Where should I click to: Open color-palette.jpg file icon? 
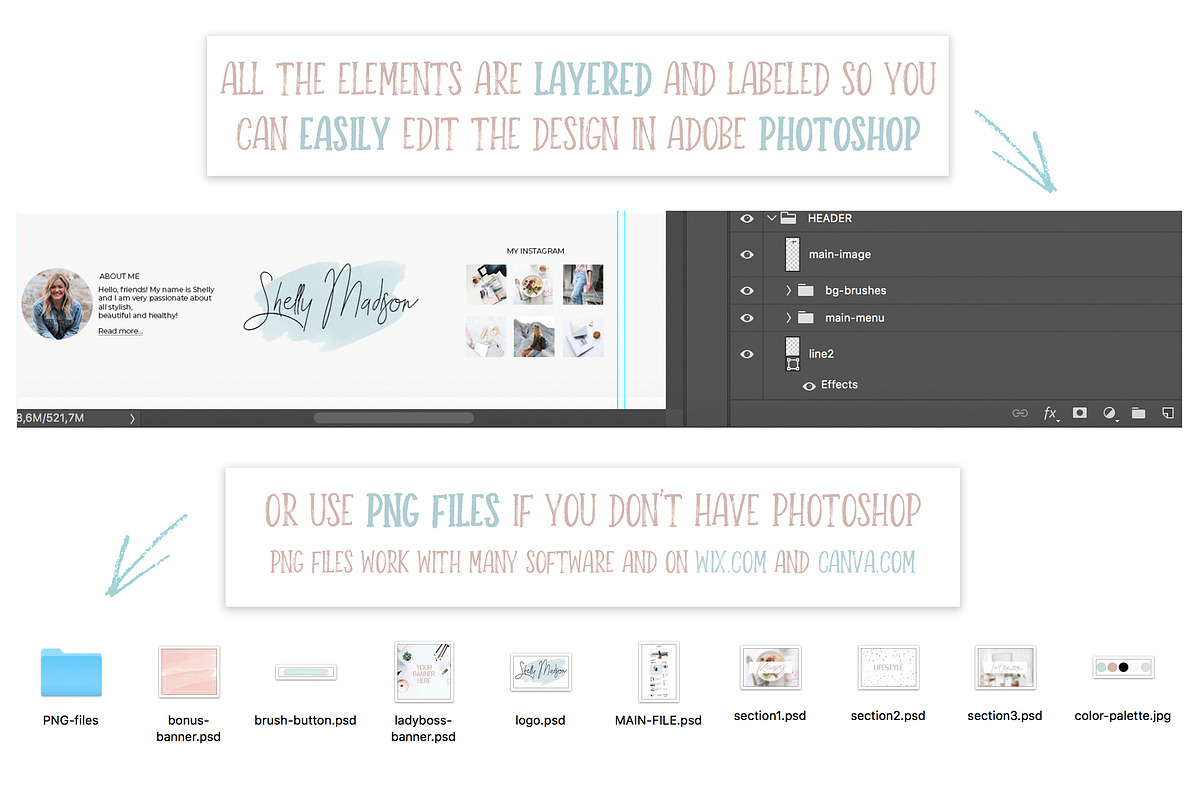(1122, 668)
